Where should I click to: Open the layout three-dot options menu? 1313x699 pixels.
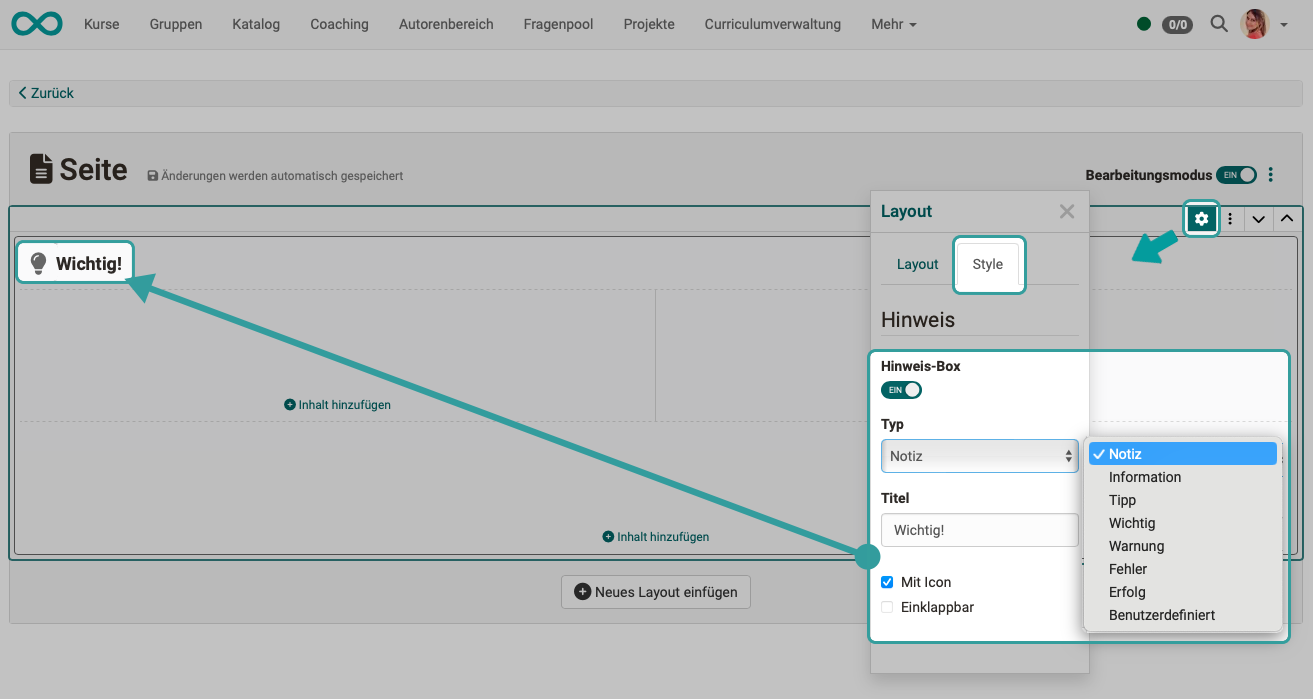[x=1230, y=219]
